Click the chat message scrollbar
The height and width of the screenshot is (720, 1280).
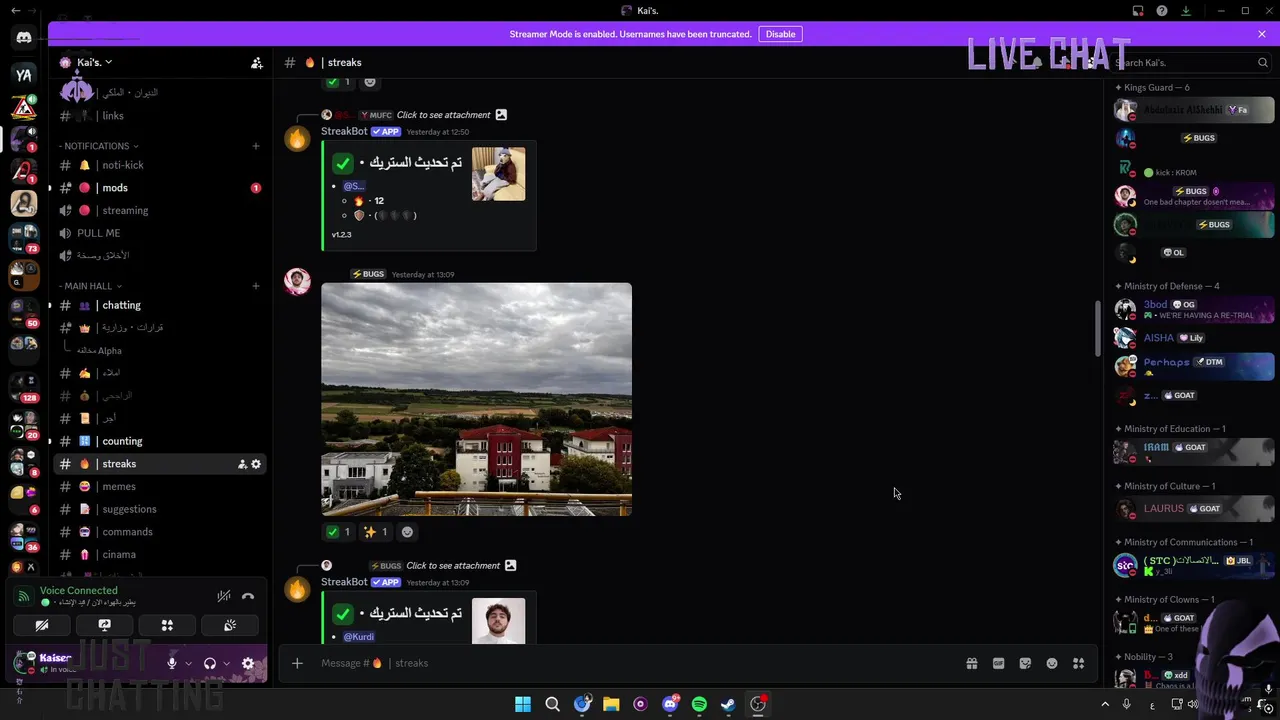[x=1097, y=328]
